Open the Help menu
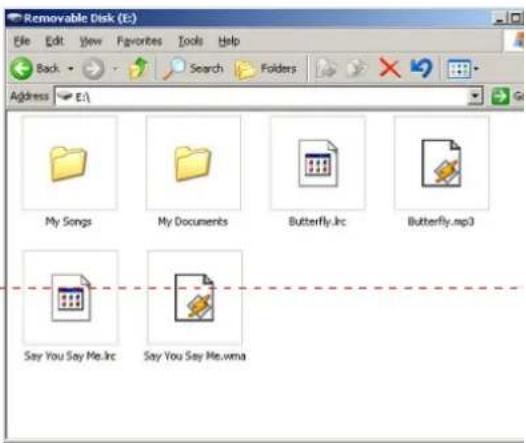The height and width of the screenshot is (443, 526). 229,41
